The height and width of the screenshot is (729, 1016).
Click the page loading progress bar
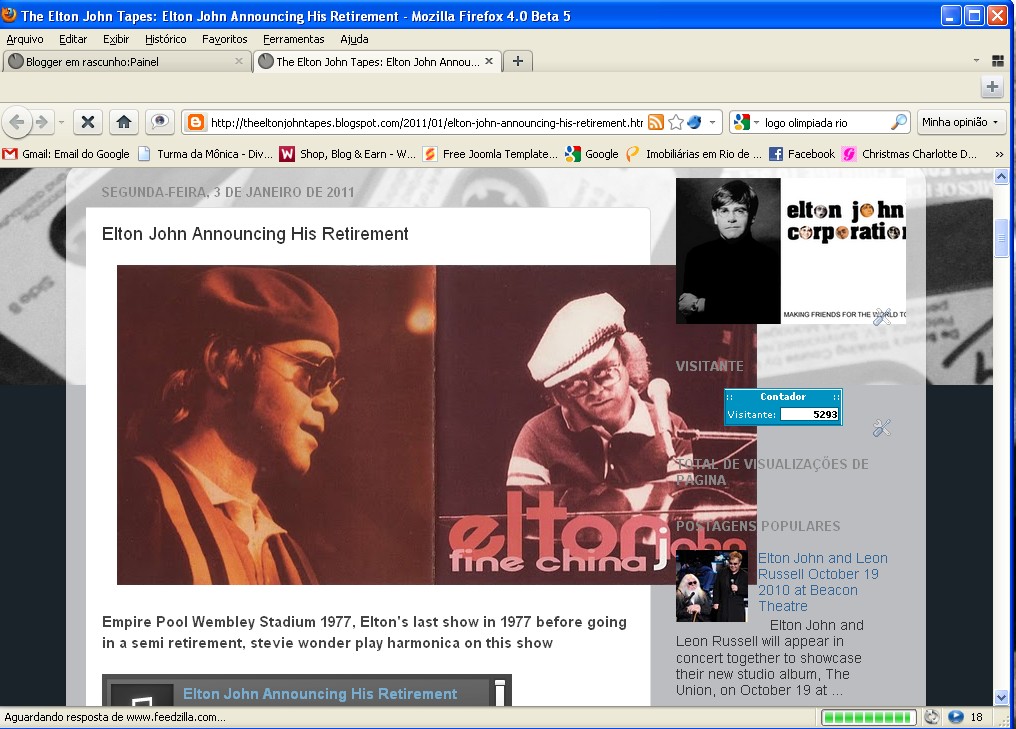868,717
